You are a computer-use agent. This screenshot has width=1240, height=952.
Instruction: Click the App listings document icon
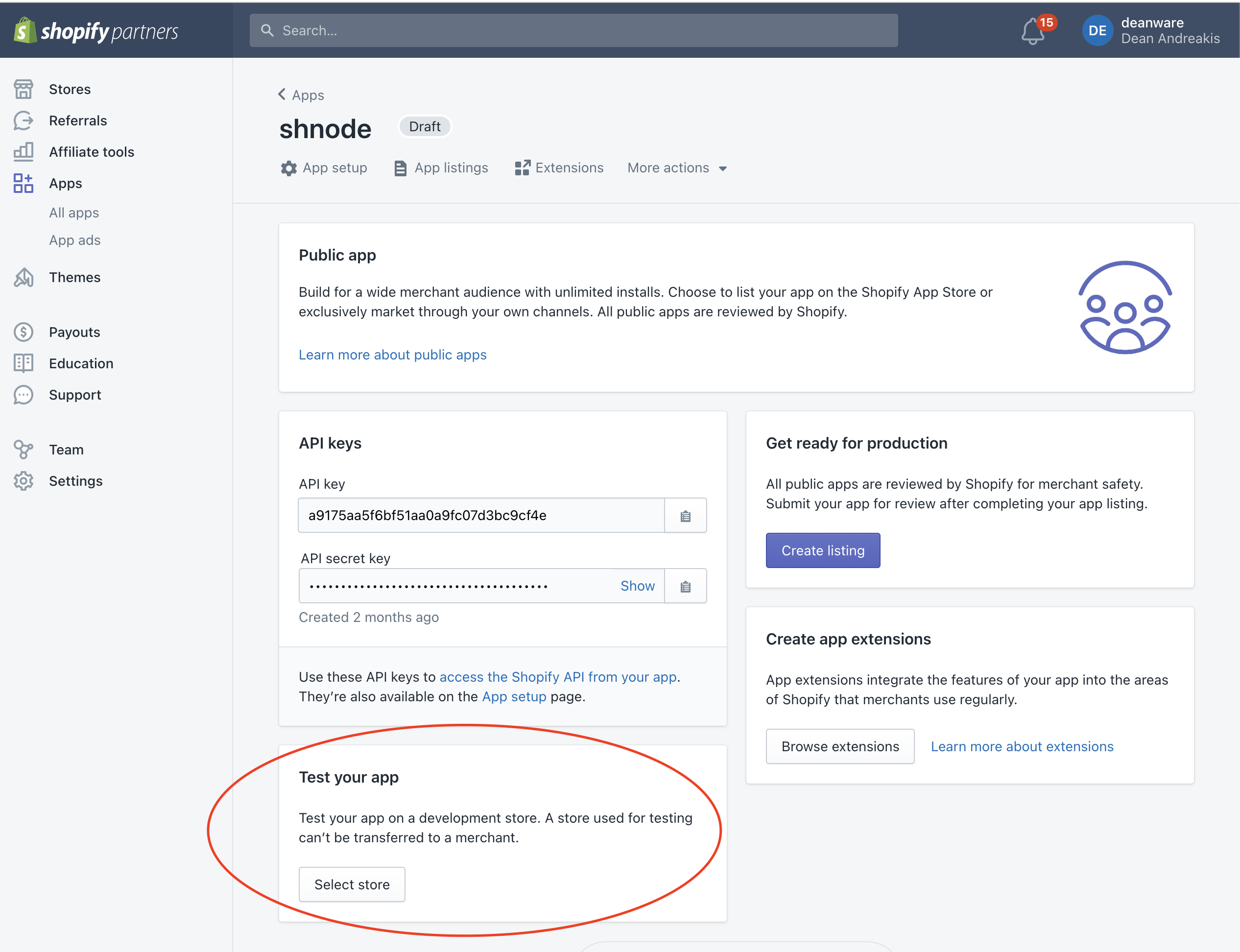(x=400, y=168)
